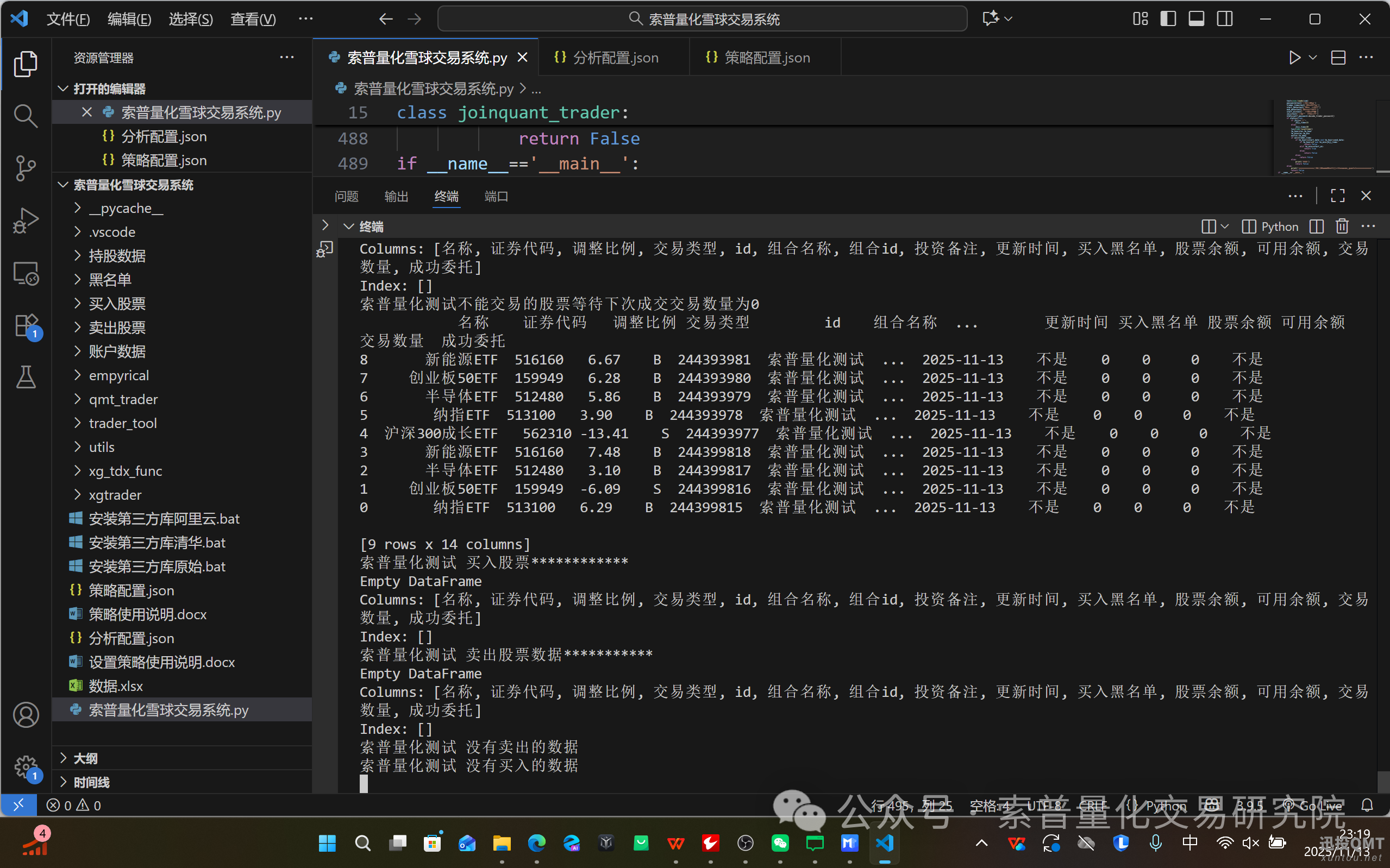Select the 输出 panel tab
The image size is (1390, 868).
(x=396, y=196)
